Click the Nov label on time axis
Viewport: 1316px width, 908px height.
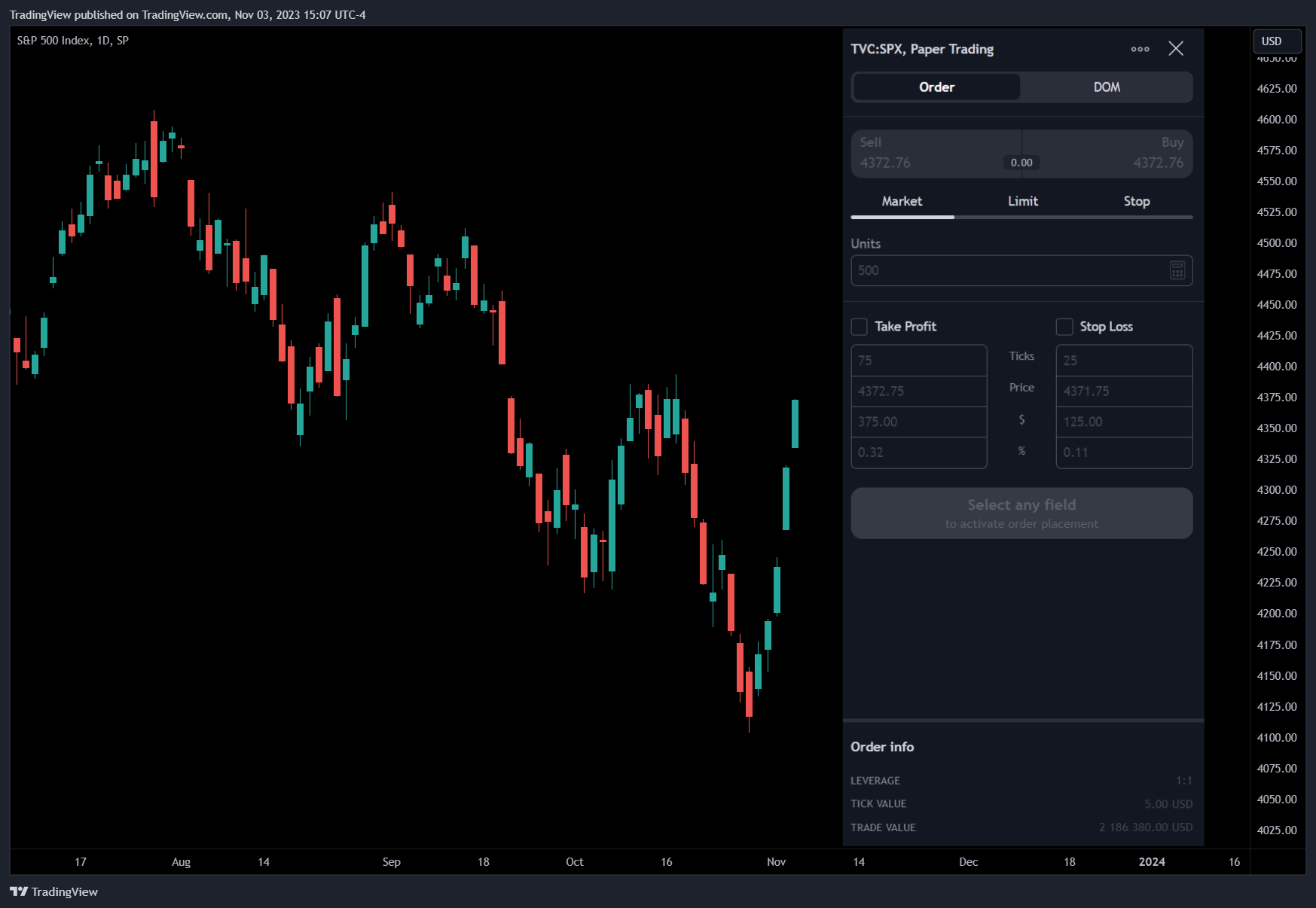pyautogui.click(x=776, y=862)
